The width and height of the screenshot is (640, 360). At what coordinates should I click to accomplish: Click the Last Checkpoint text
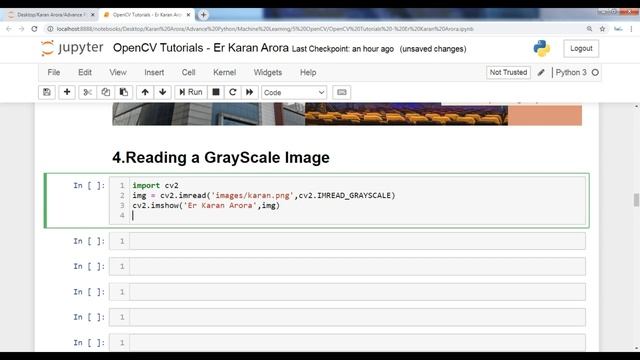coord(343,49)
